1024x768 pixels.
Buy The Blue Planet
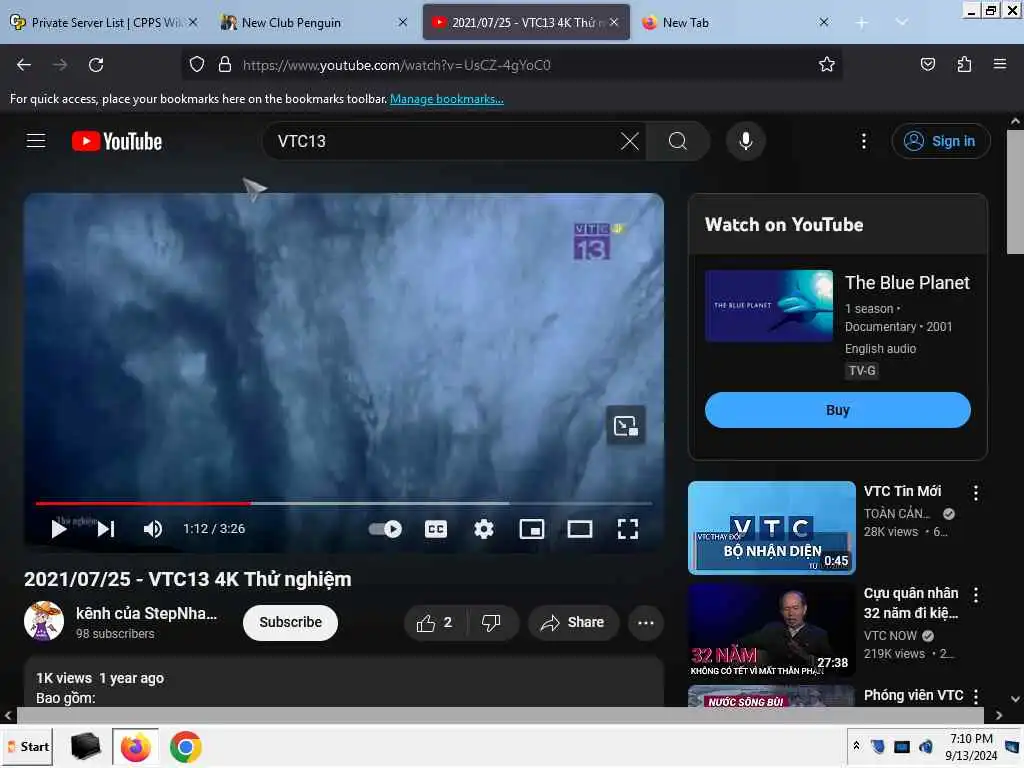(837, 410)
